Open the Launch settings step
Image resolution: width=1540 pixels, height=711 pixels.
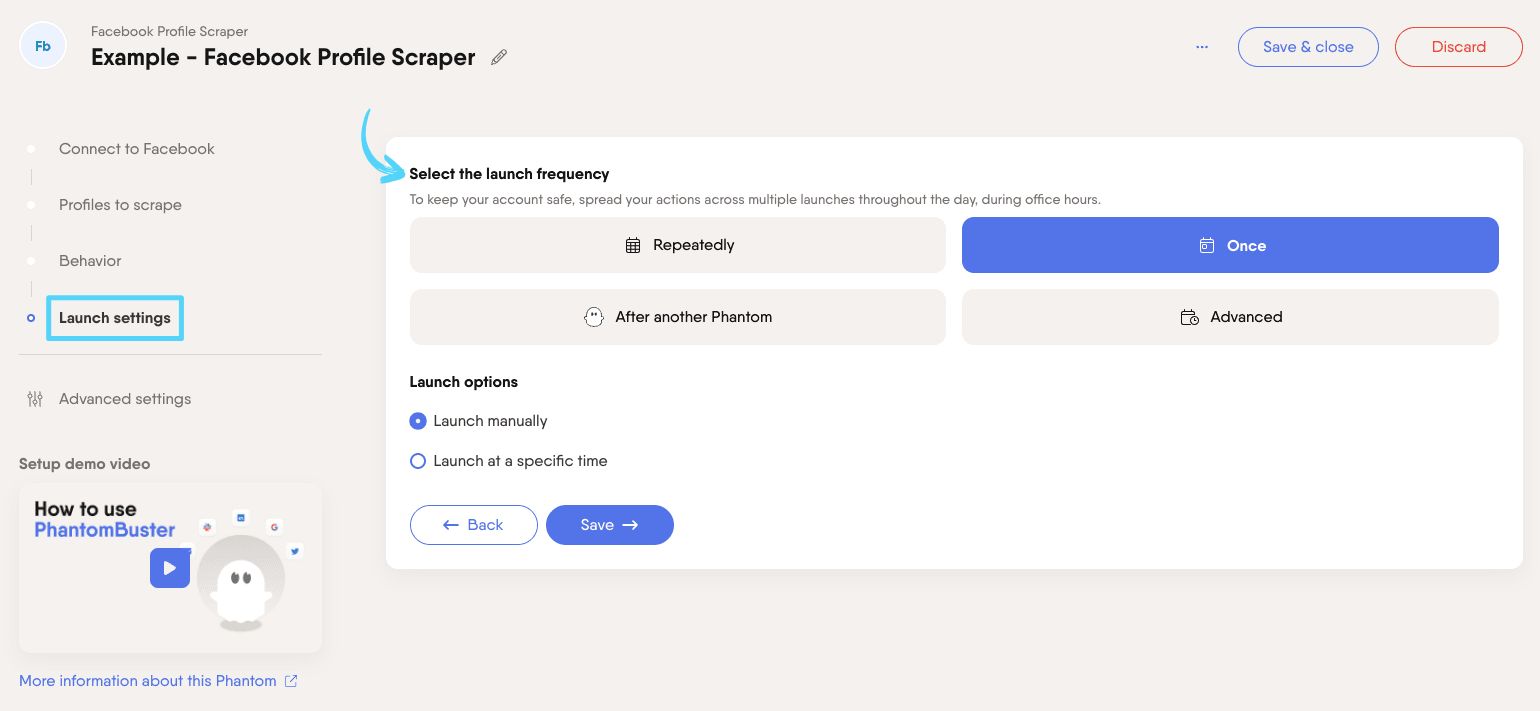115,318
